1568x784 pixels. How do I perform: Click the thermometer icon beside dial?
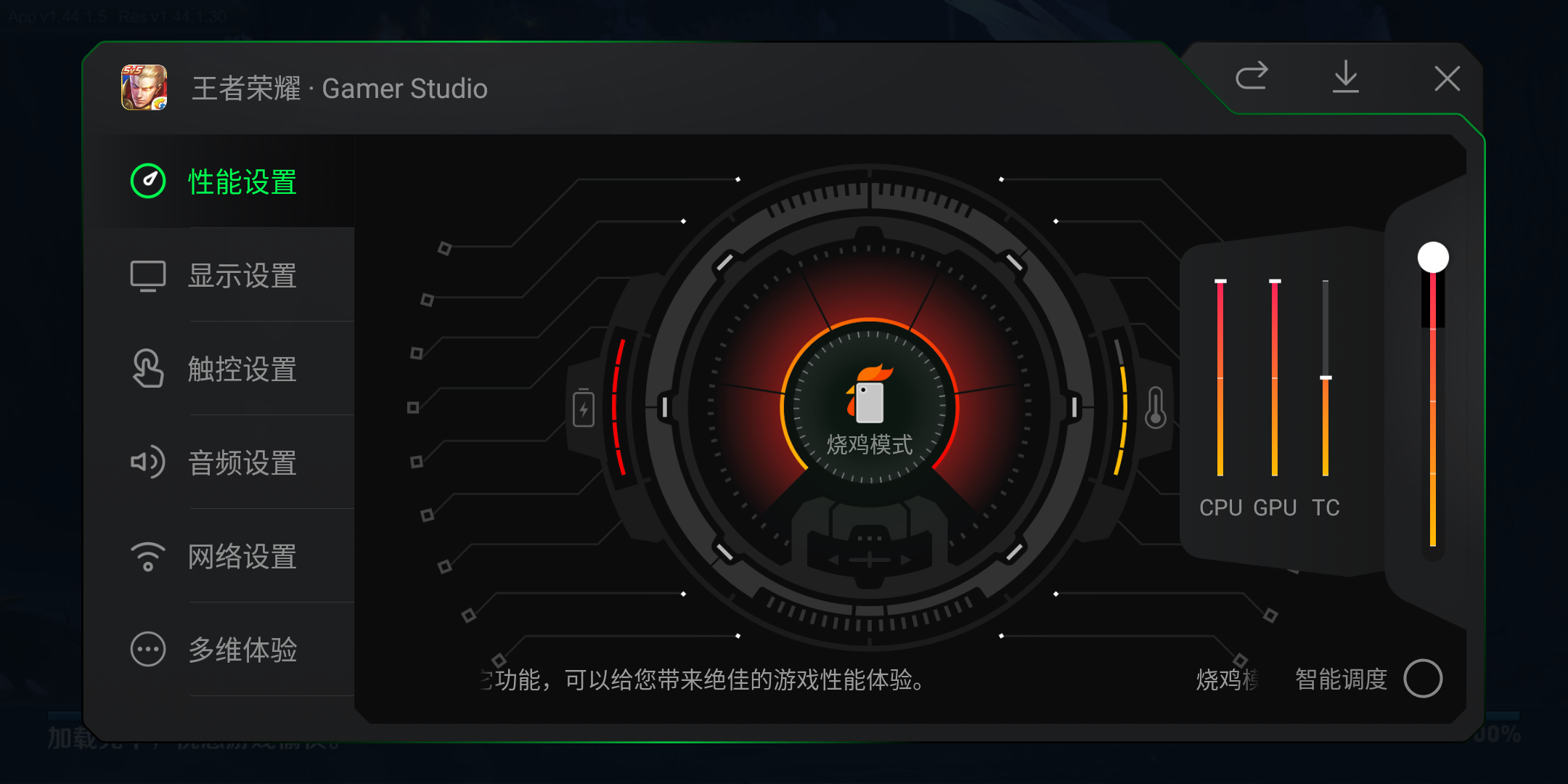[1156, 407]
